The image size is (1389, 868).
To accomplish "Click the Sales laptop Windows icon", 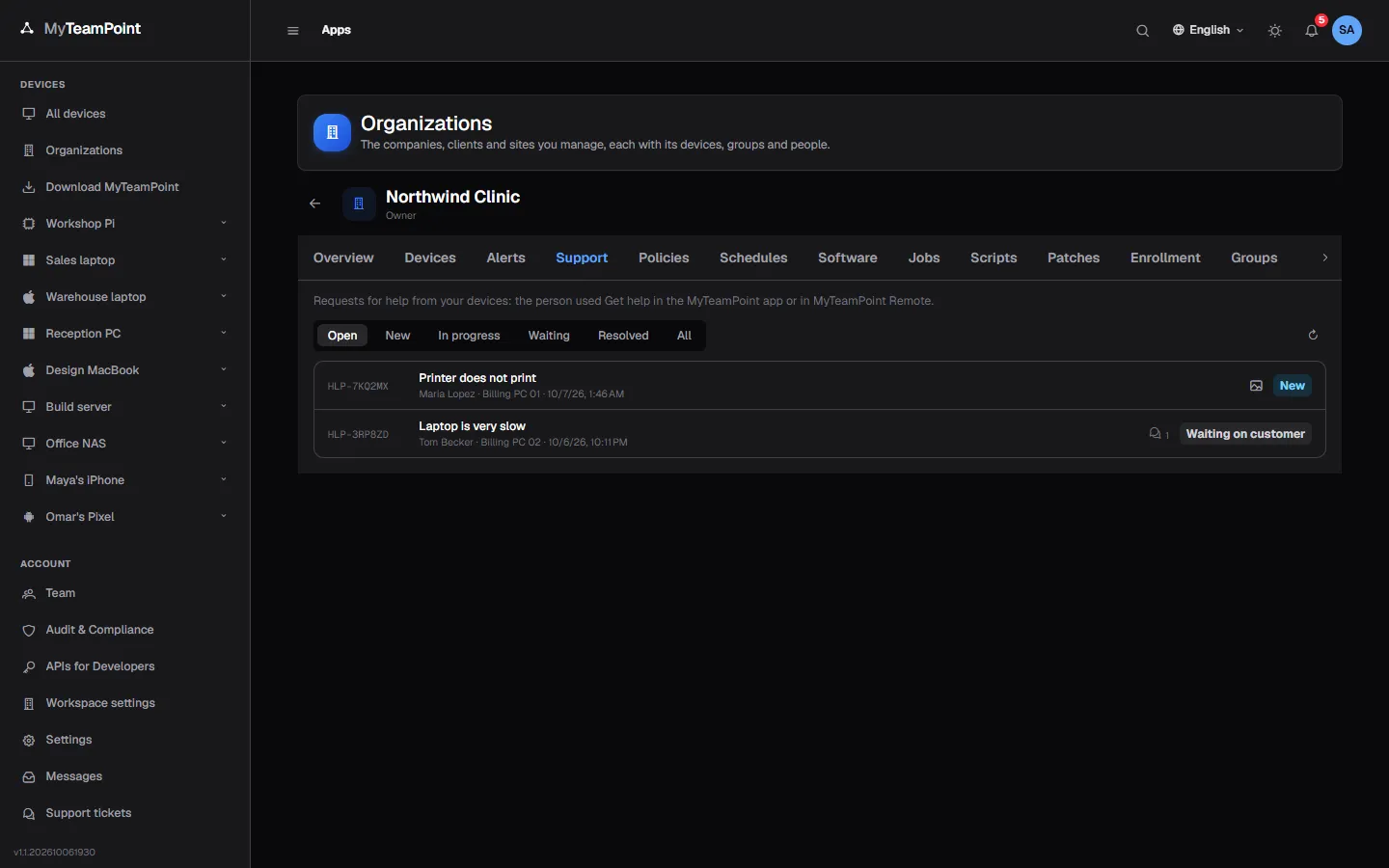I will point(29,260).
